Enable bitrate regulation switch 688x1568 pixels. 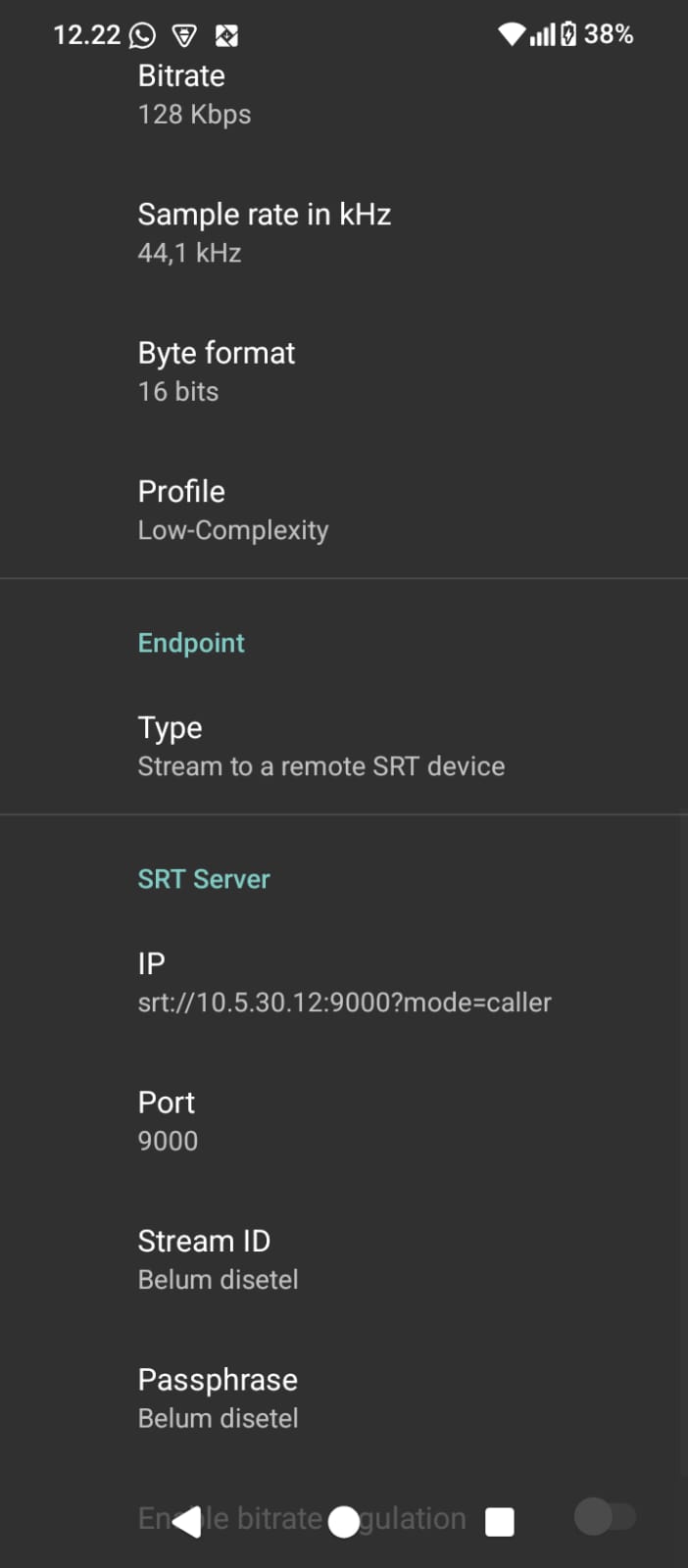(607, 1516)
